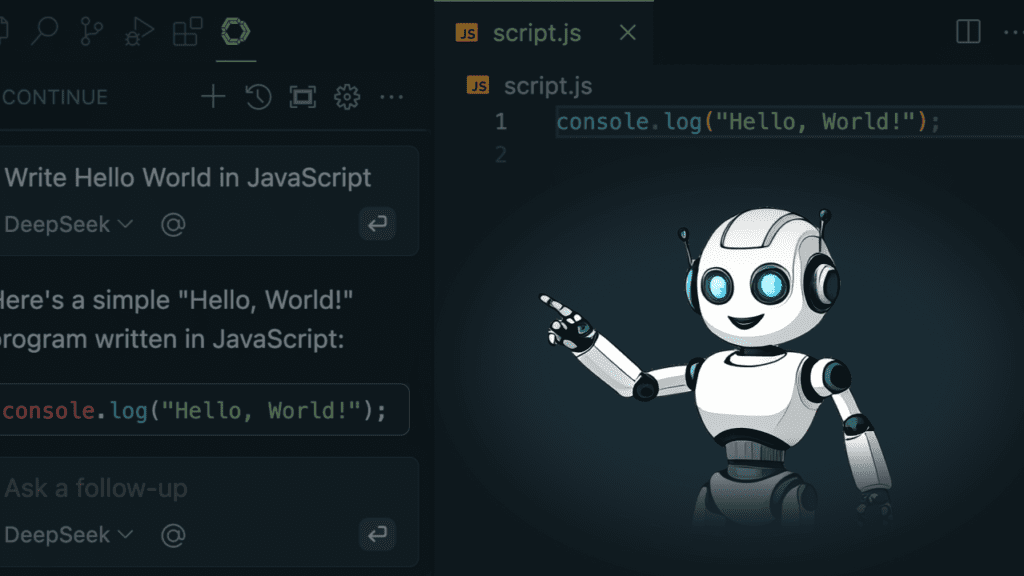Open the Run and Debug view
The height and width of the screenshot is (576, 1024).
[138, 33]
